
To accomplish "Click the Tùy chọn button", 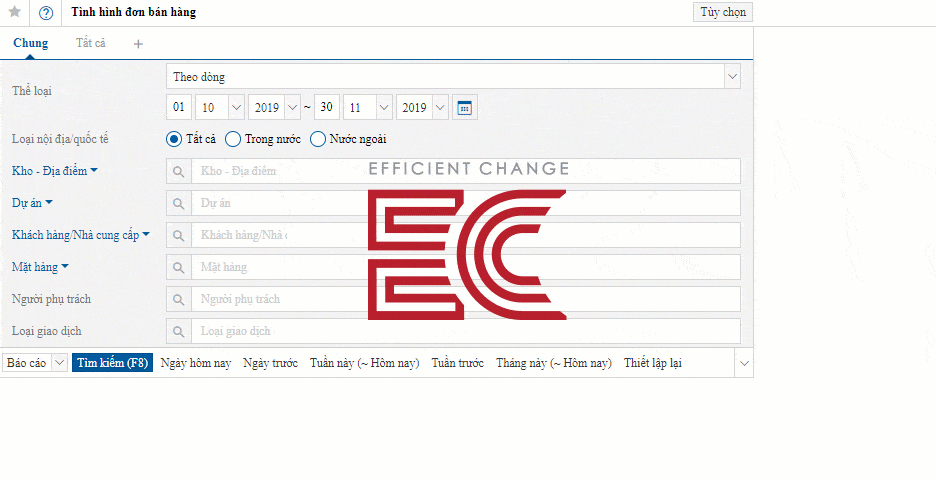I will (723, 12).
